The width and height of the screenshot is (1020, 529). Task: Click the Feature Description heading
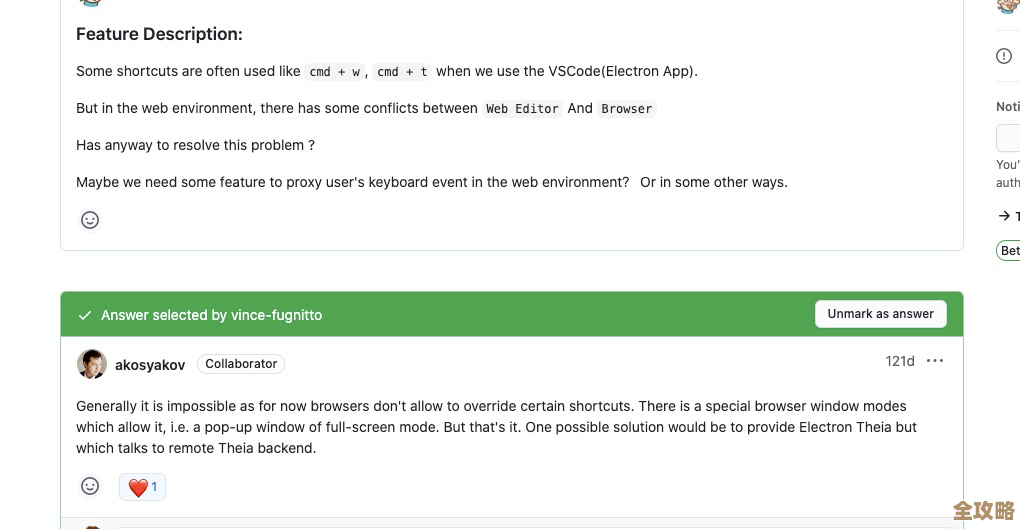pyautogui.click(x=159, y=34)
